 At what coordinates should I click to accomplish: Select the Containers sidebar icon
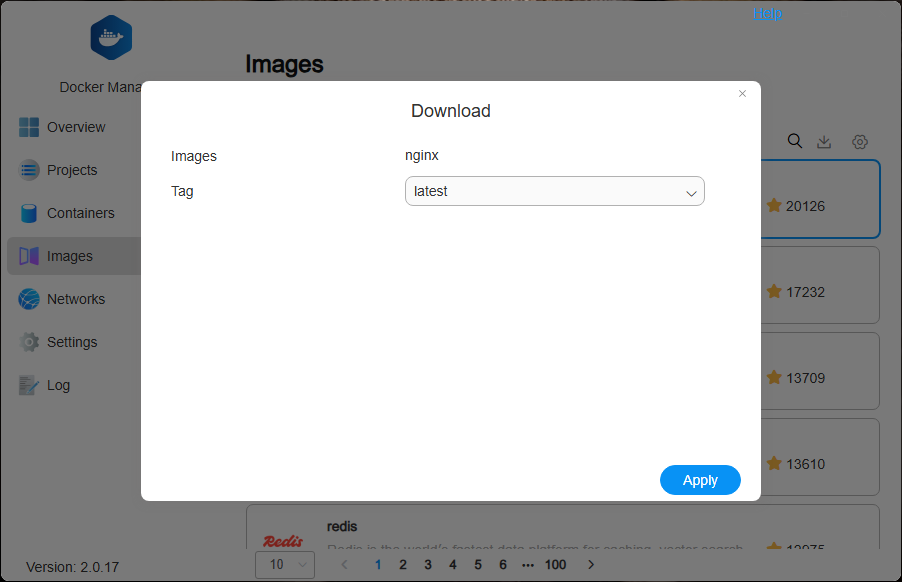pyautogui.click(x=29, y=213)
